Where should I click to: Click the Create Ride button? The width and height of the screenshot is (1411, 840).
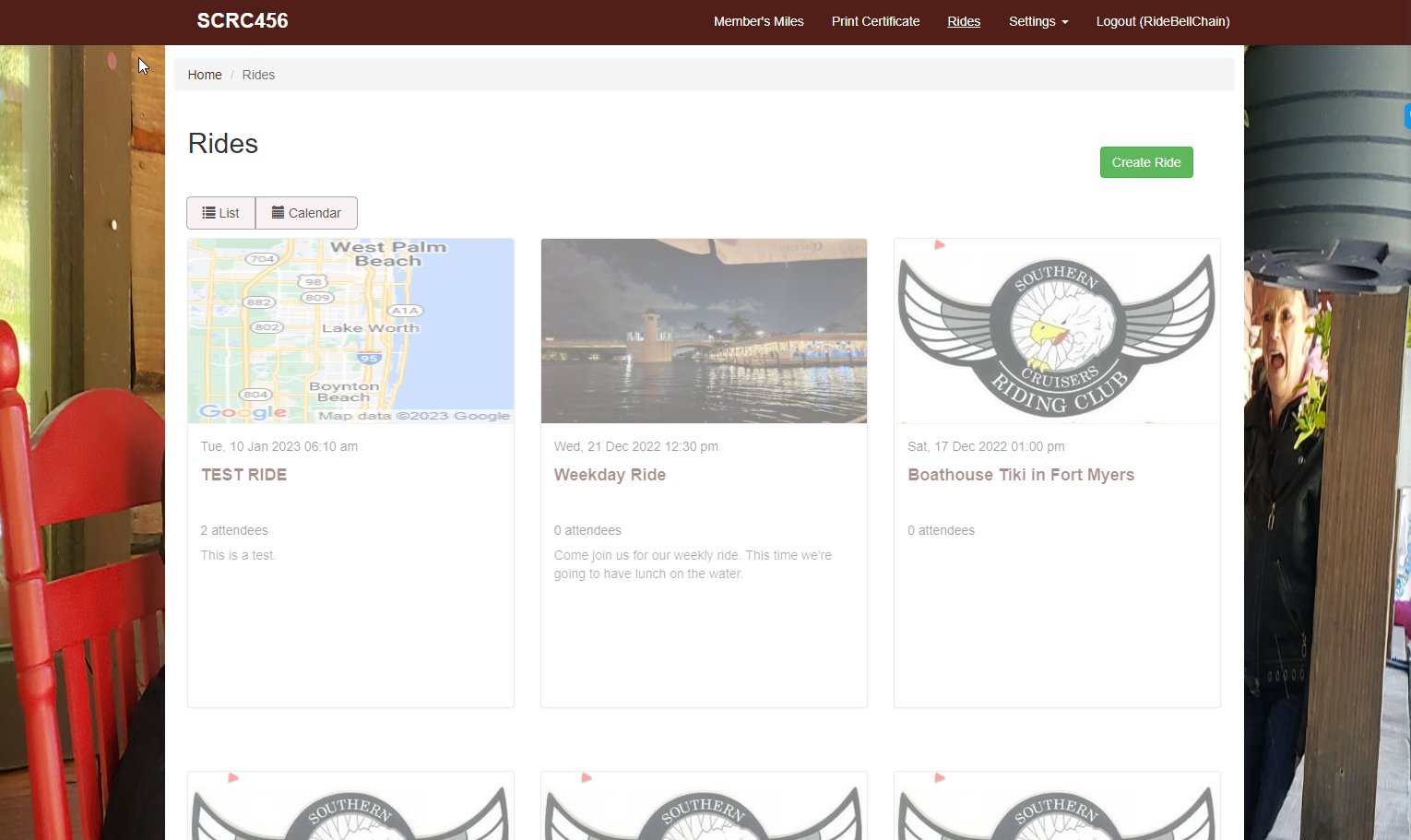click(x=1146, y=162)
